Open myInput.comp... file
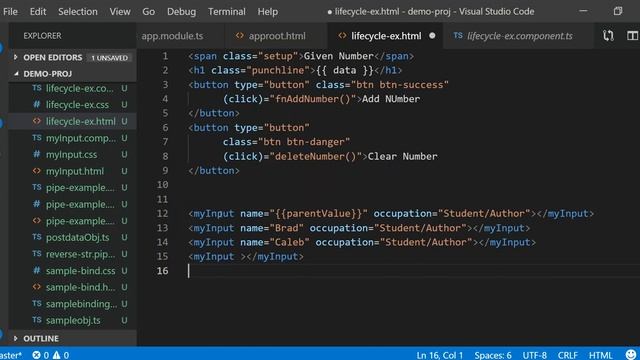 tap(81, 138)
